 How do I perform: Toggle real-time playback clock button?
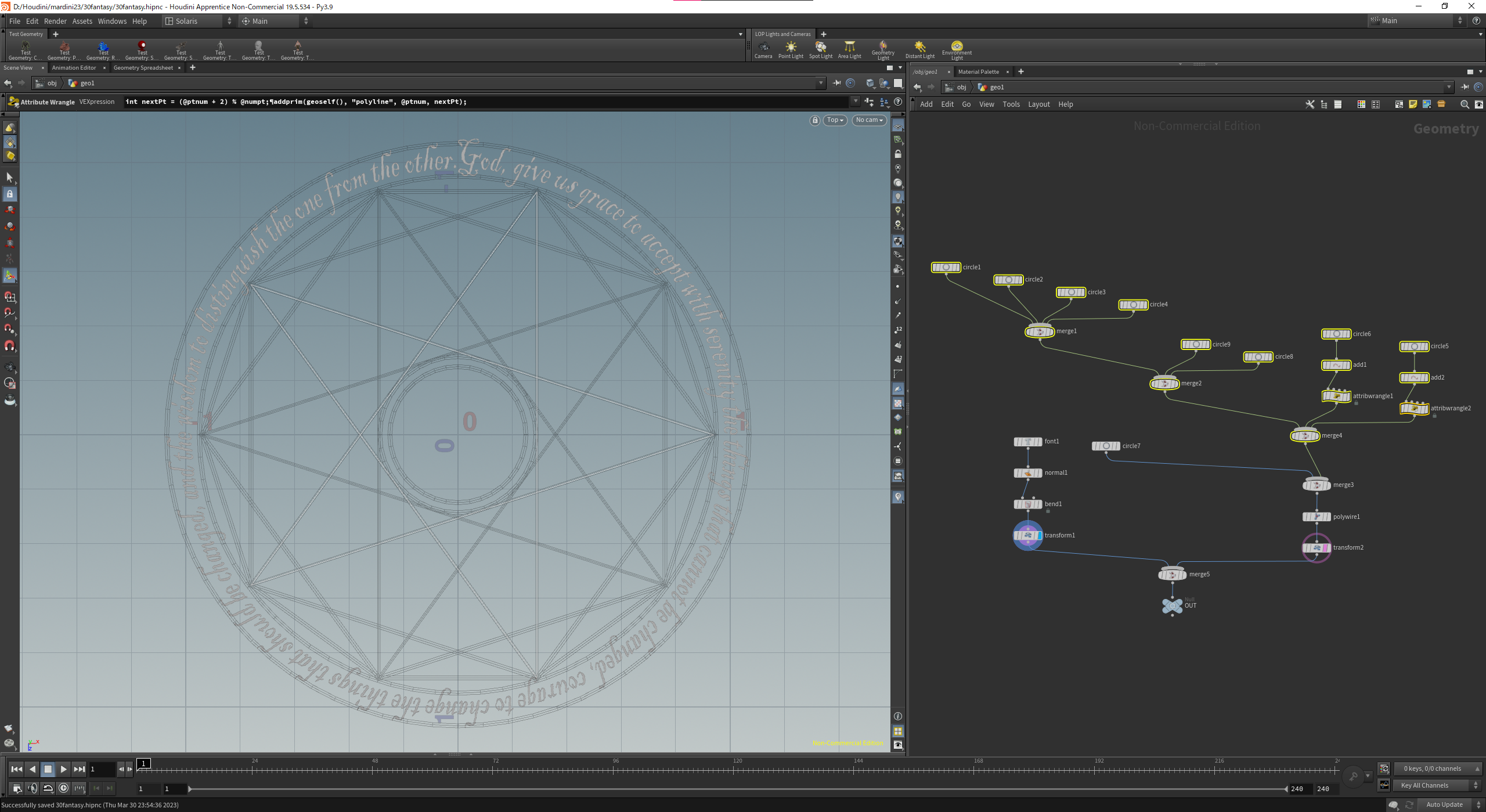click(x=64, y=788)
